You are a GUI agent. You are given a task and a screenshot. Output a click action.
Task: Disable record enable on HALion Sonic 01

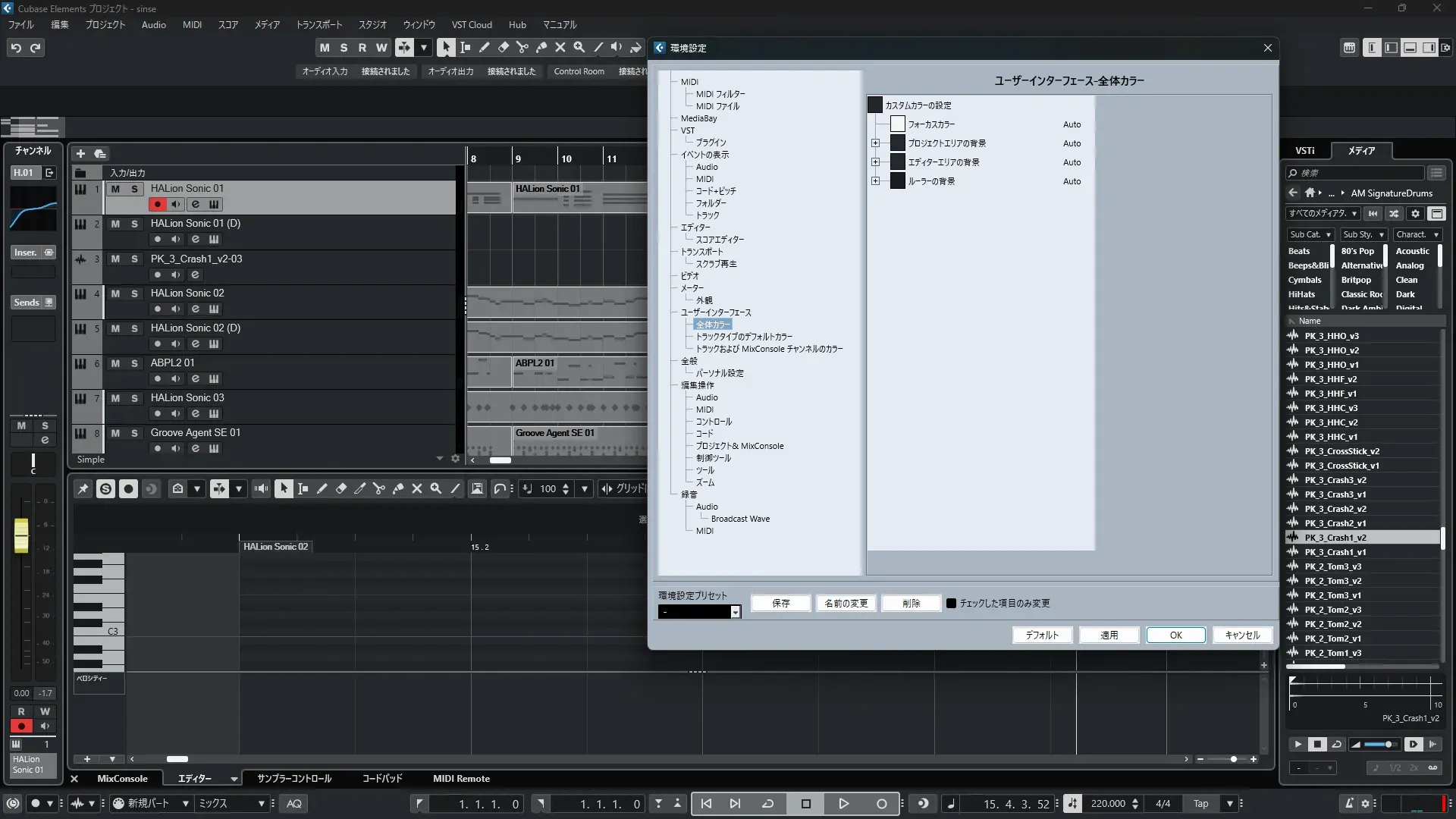(157, 205)
